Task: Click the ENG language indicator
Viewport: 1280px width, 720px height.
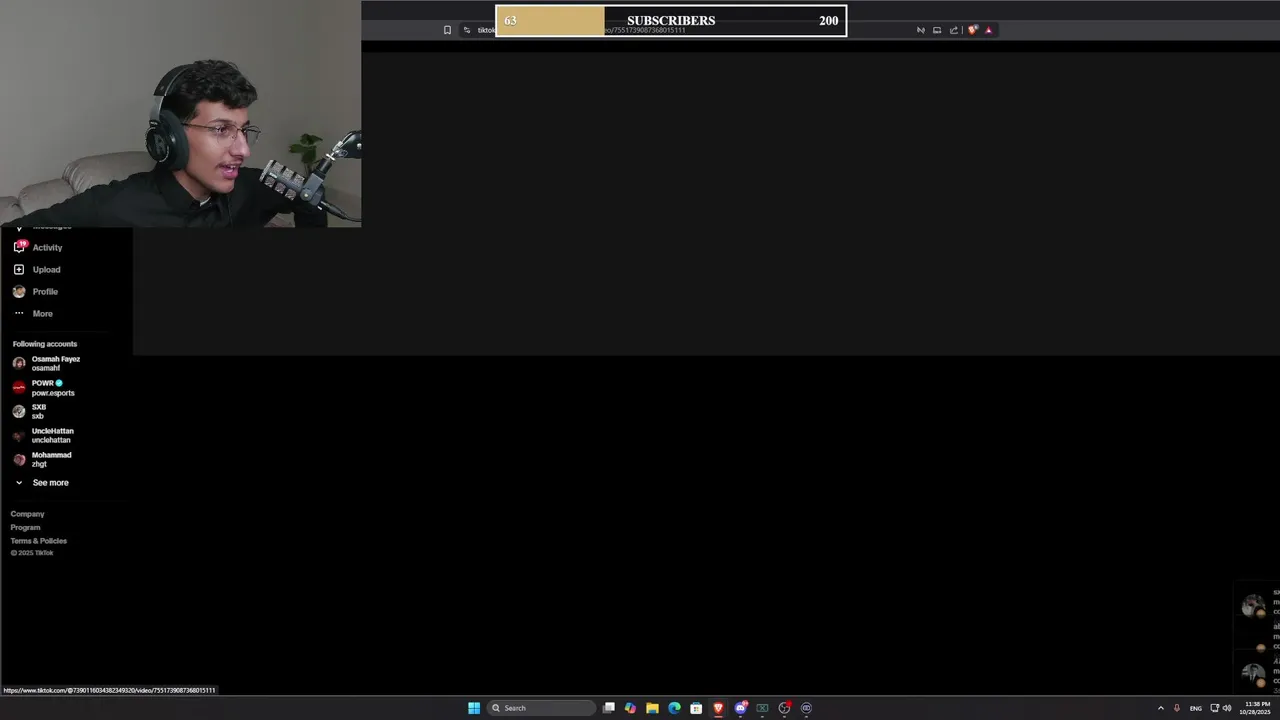Action: click(1195, 708)
